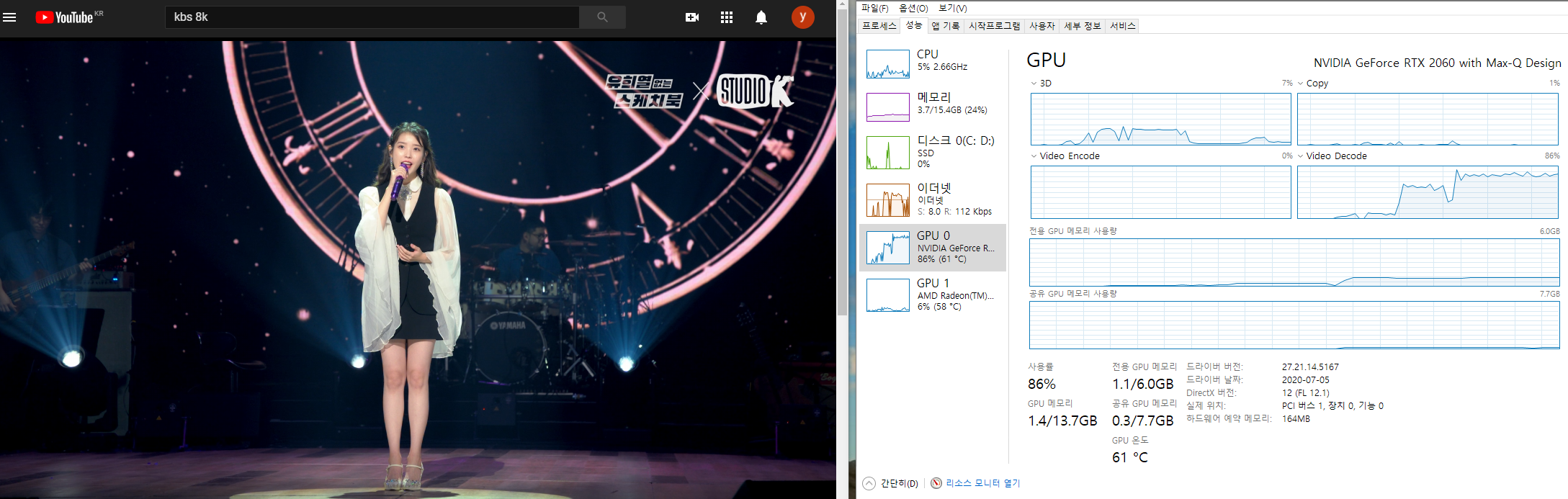The height and width of the screenshot is (499, 1568).
Task: Open the 옵션(O) menu in Task Manager
Action: tap(913, 8)
